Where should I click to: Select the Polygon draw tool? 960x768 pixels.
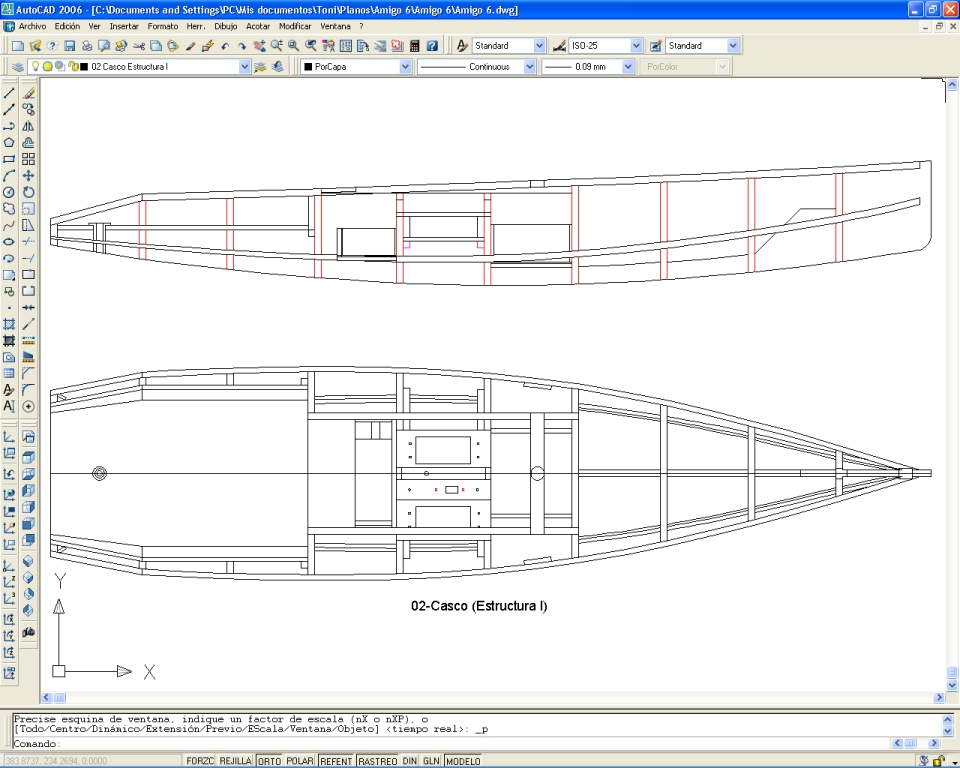pos(9,142)
